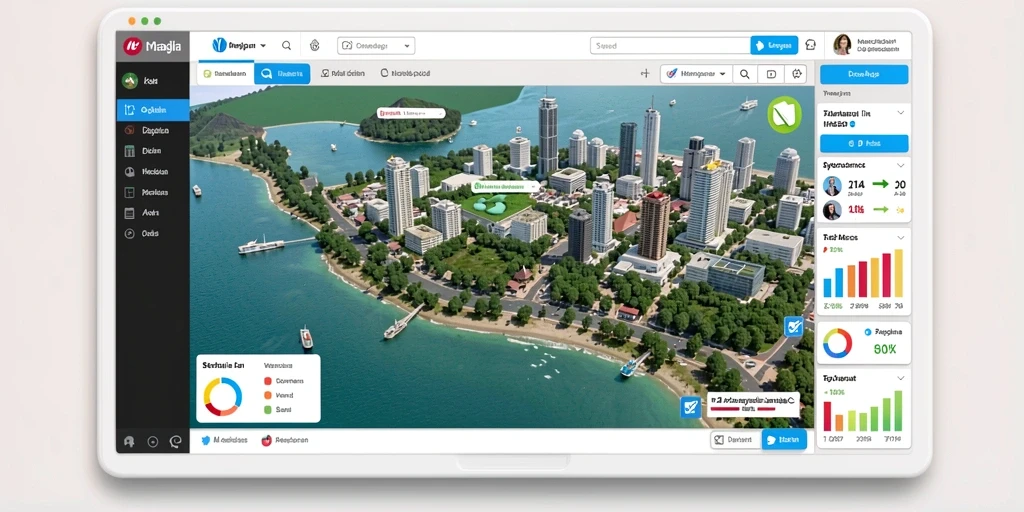
Task: Click the gear badge icon in map toolbar
Action: pos(797,74)
